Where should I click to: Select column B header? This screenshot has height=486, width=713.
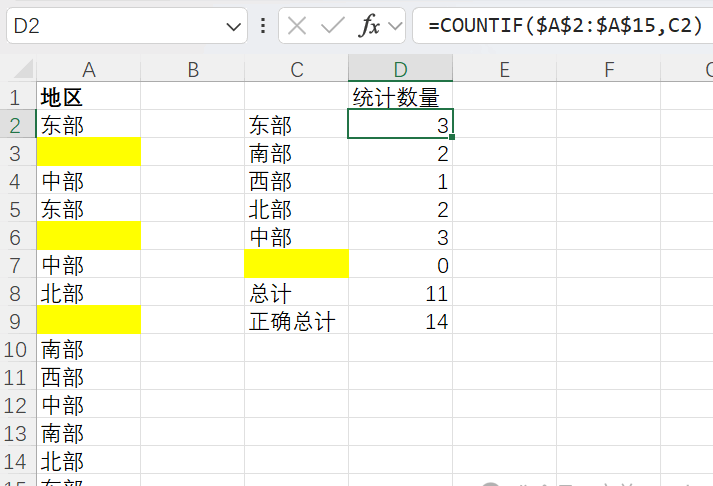(193, 70)
